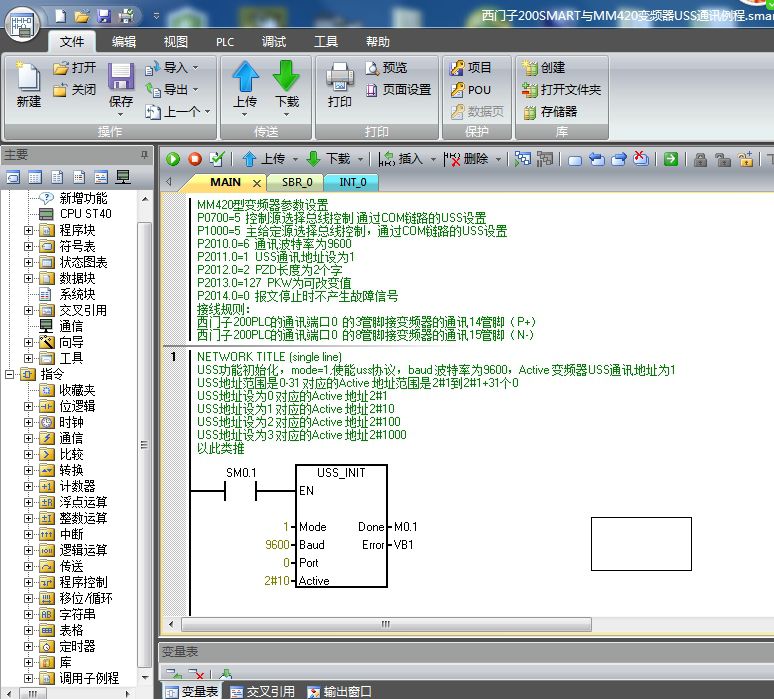Open Page Setup (页面设置)
The image size is (774, 699).
[x=398, y=90]
